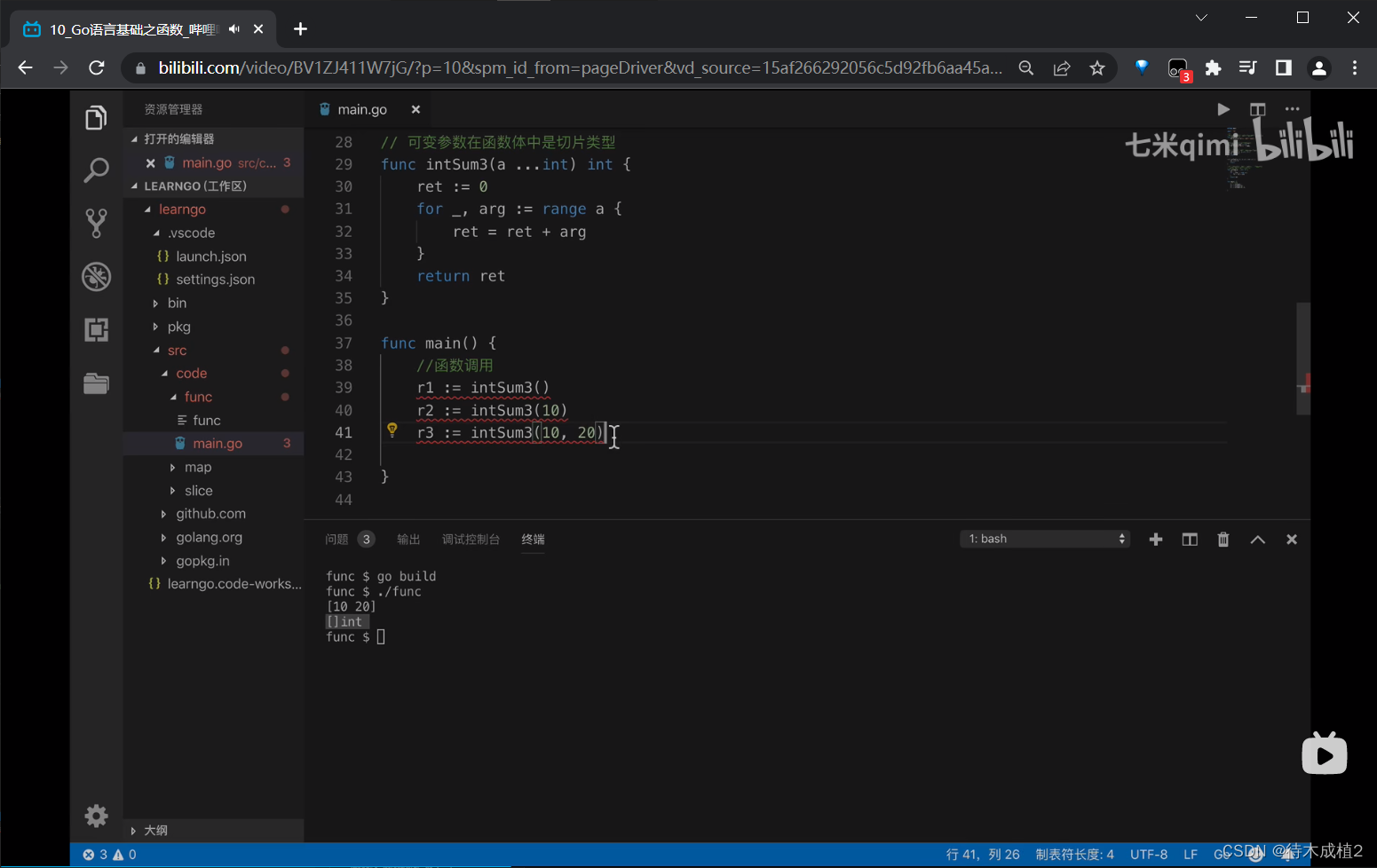Click the browser address bar URL

581,67
